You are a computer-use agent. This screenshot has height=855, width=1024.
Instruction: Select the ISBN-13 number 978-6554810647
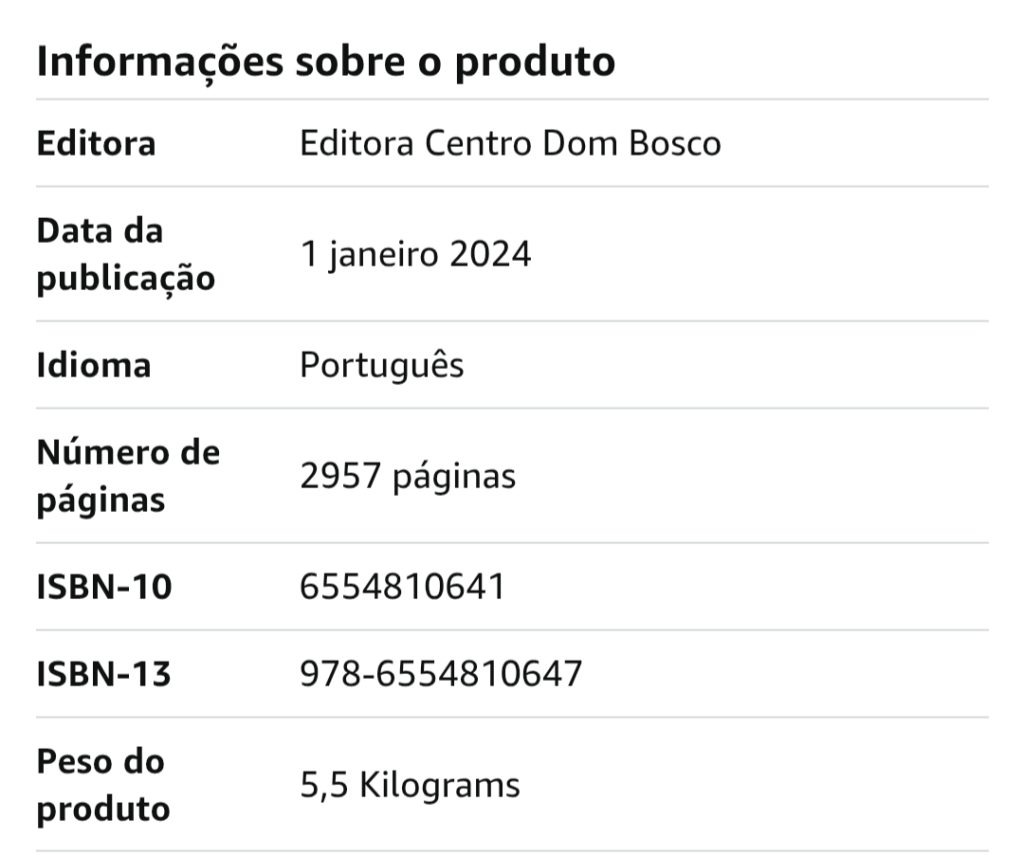440,674
